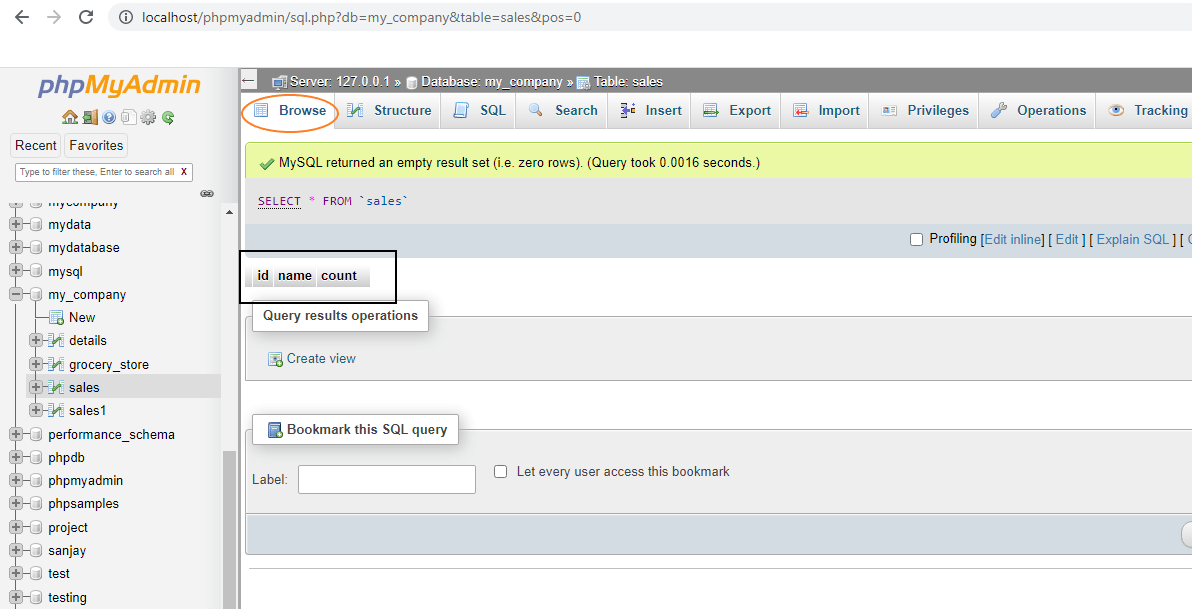Check 'Let every user access this bookmark'
The height and width of the screenshot is (609, 1192).
click(500, 471)
